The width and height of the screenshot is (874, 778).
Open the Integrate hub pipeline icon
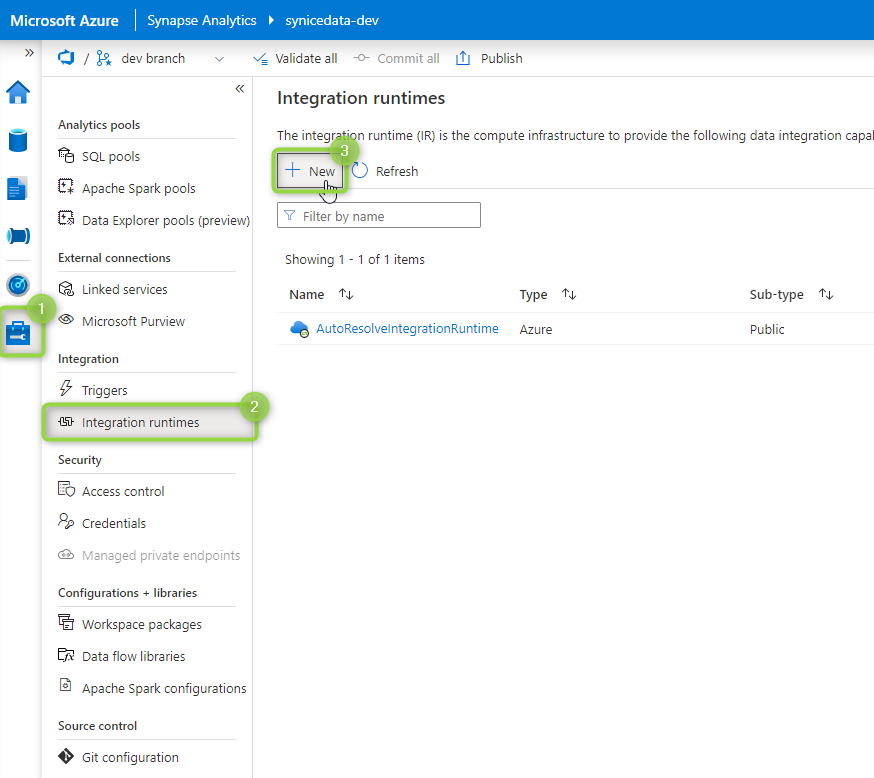[x=18, y=236]
